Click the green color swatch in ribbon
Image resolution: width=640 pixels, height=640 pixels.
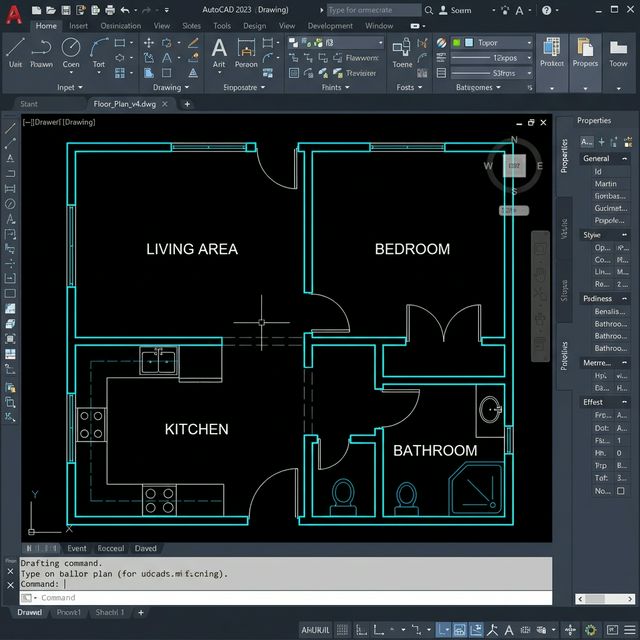[458, 43]
